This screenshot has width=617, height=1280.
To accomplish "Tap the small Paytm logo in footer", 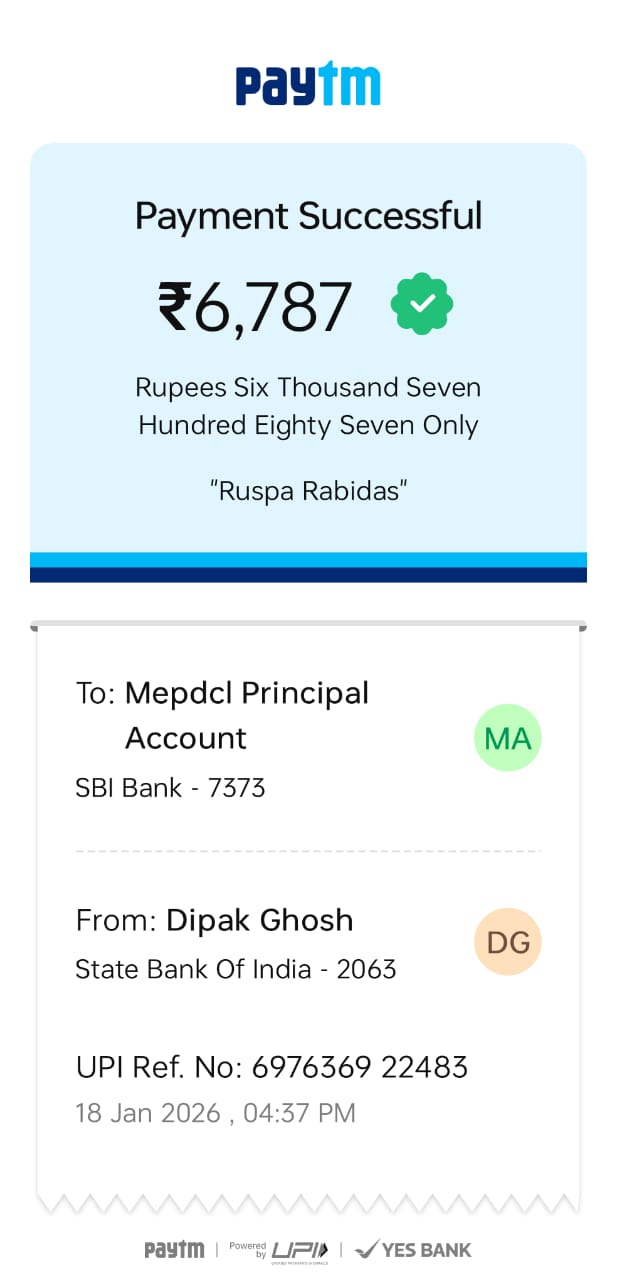I will tap(174, 1249).
